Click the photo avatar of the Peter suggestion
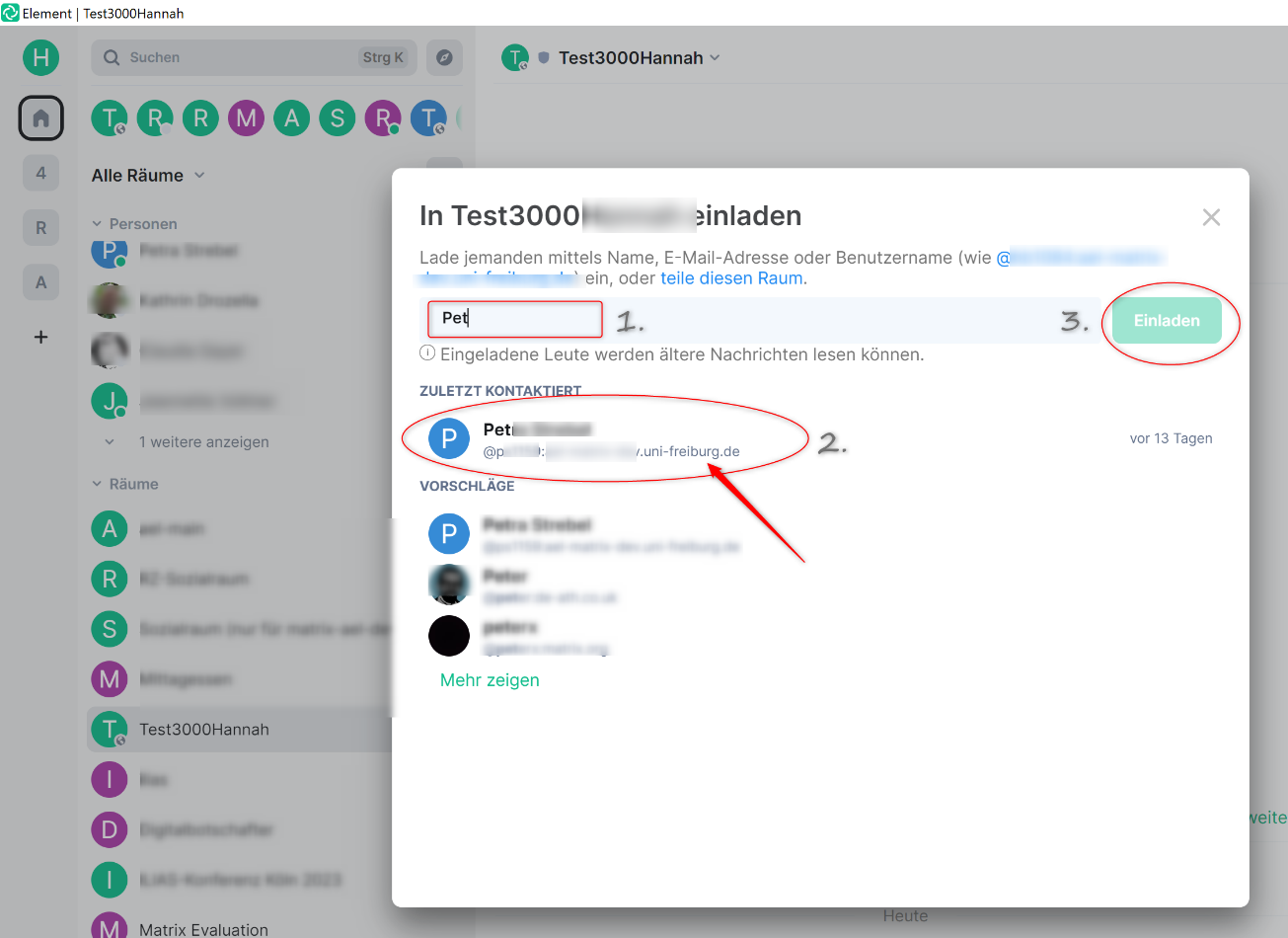 pos(449,585)
